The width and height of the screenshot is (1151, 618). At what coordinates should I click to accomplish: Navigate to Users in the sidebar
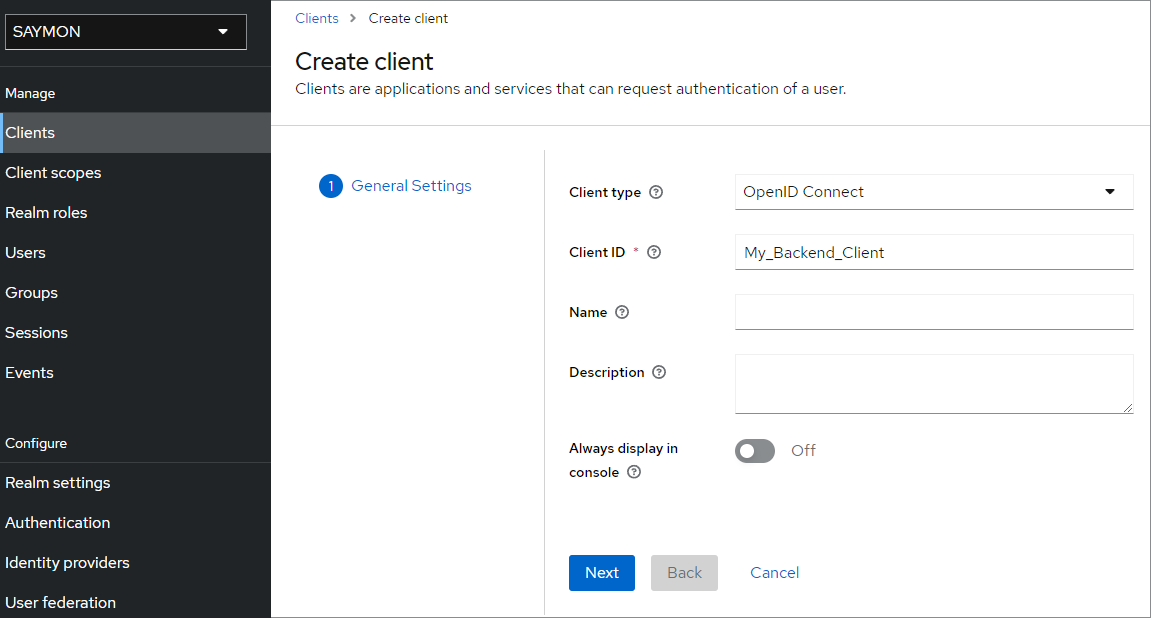(x=135, y=253)
